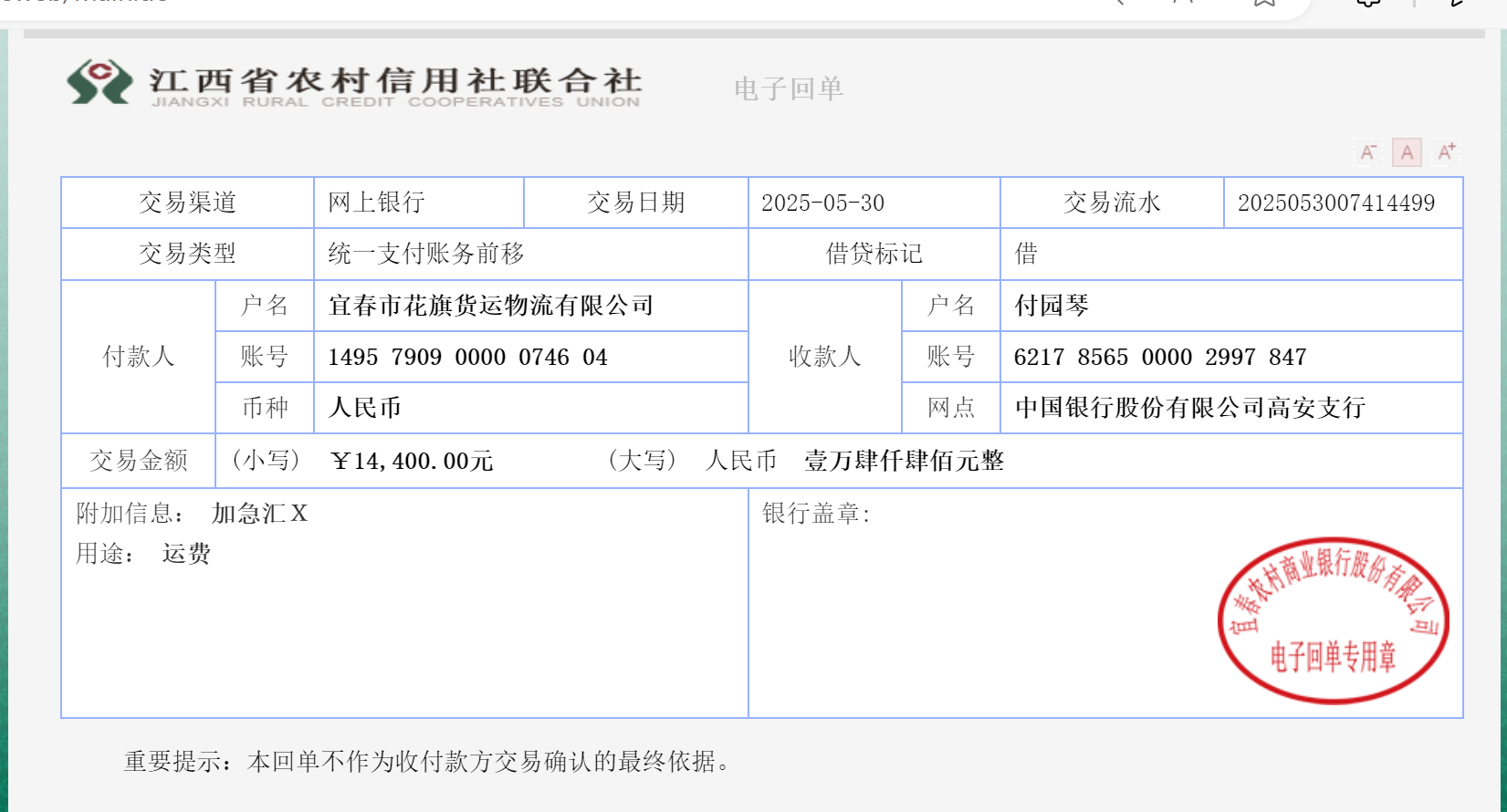Image resolution: width=1507 pixels, height=812 pixels.
Task: Select amount in words 壹万肆仟肆佰元整
Action: tap(904, 461)
